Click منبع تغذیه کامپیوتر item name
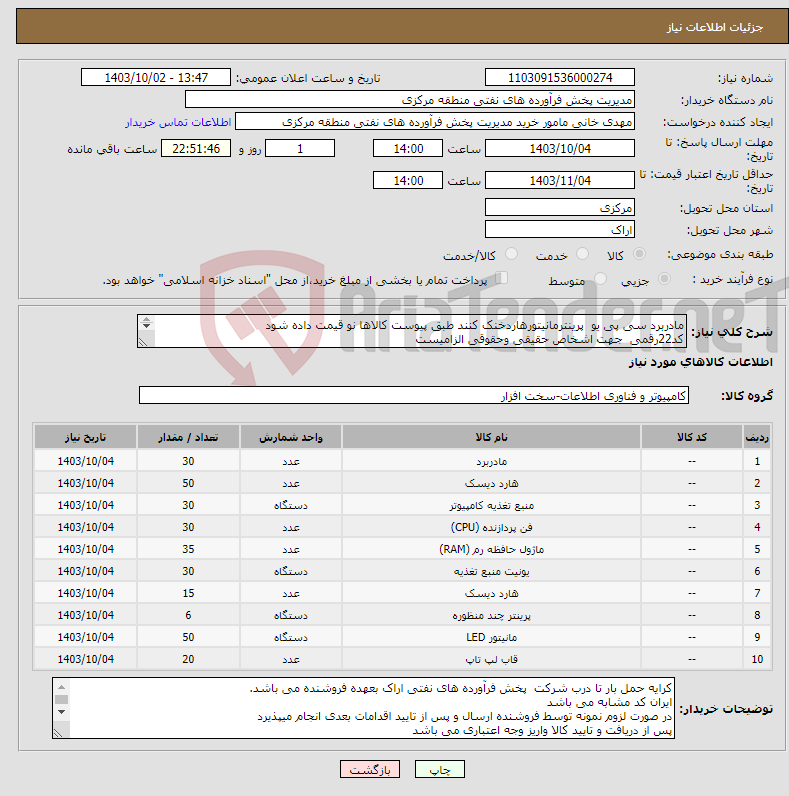 pos(491,506)
